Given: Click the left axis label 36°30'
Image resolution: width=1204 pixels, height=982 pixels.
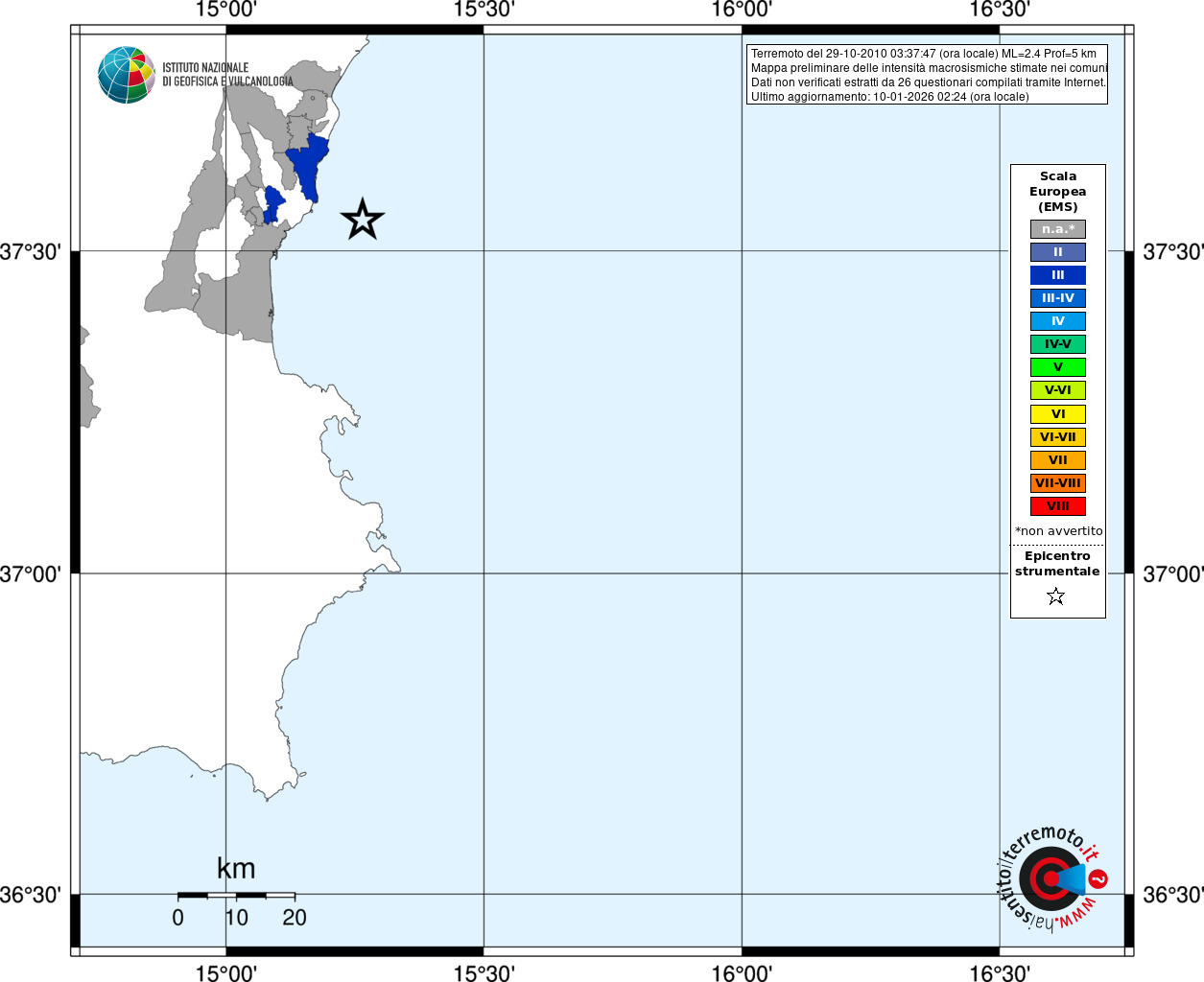Looking at the screenshot, I should click(31, 895).
